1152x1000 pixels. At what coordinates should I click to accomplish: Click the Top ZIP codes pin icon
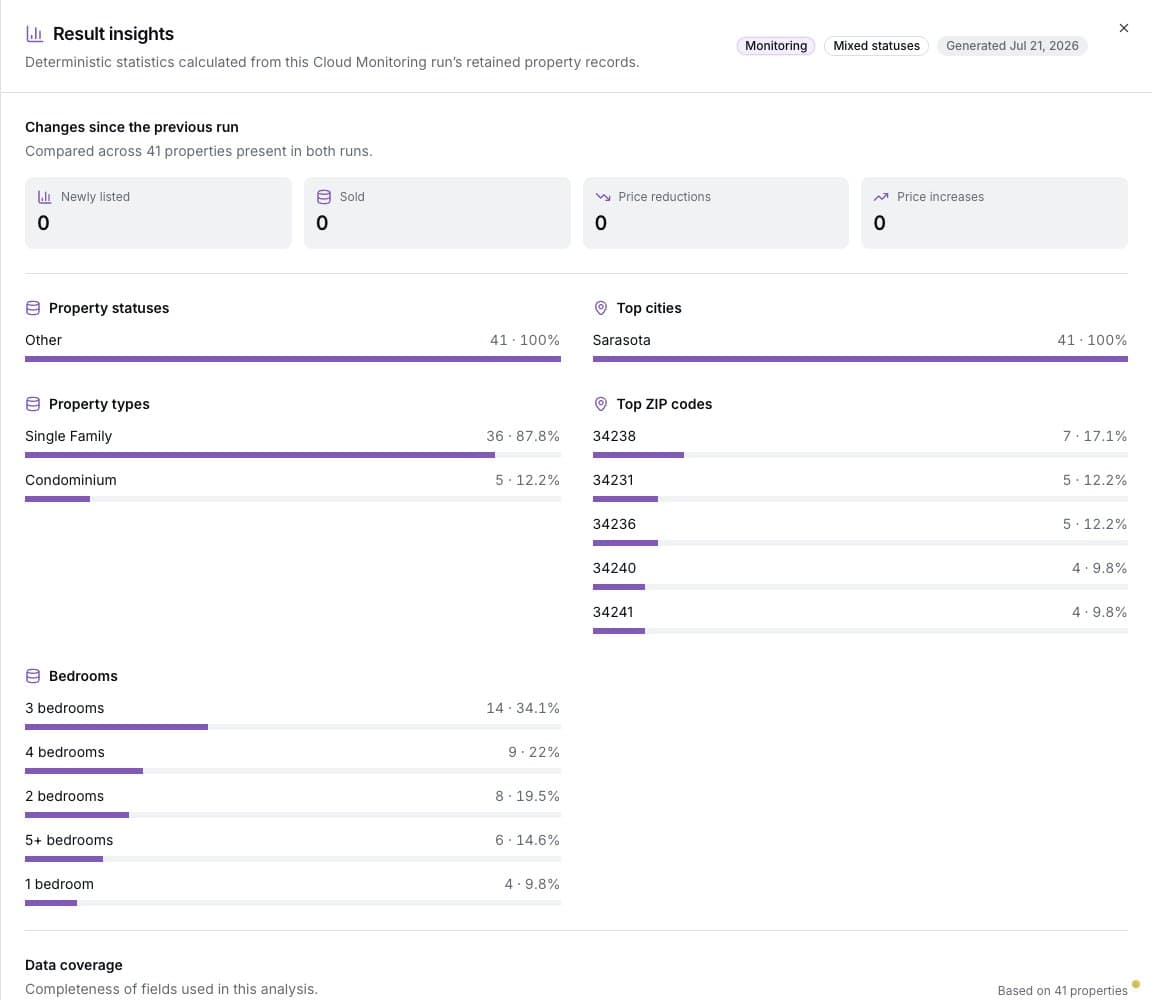600,404
